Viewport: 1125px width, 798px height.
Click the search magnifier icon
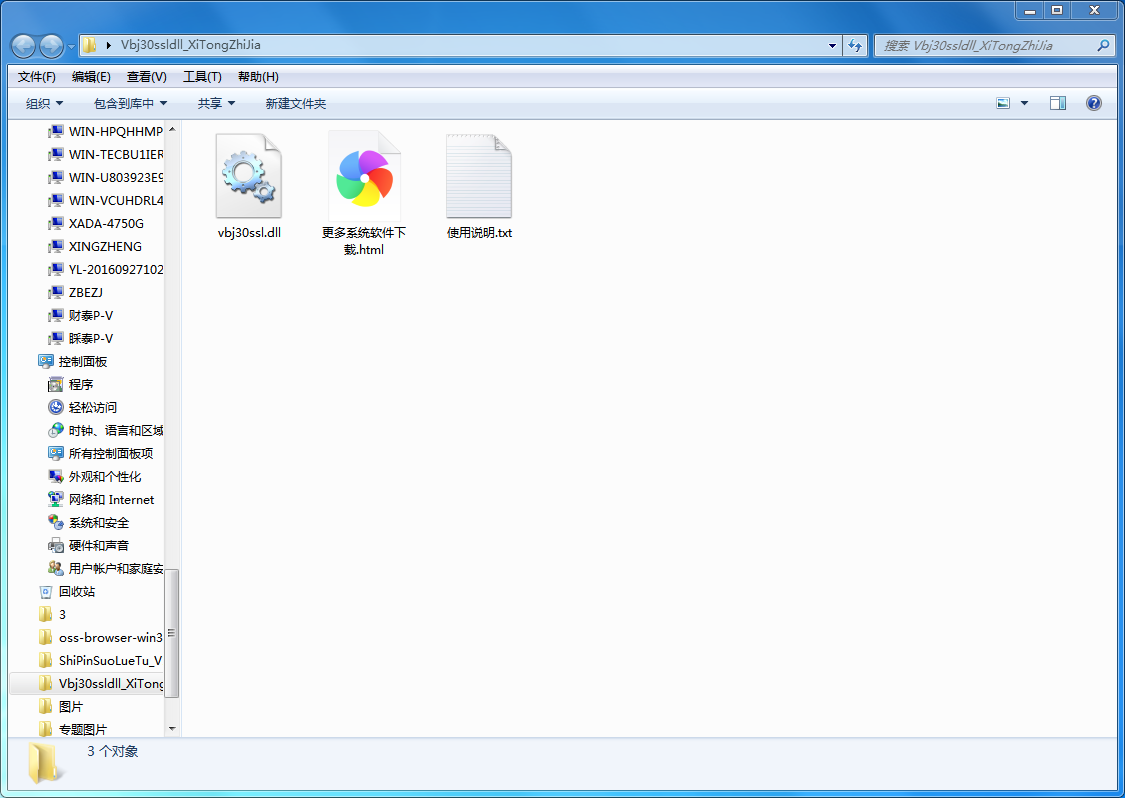click(1103, 45)
